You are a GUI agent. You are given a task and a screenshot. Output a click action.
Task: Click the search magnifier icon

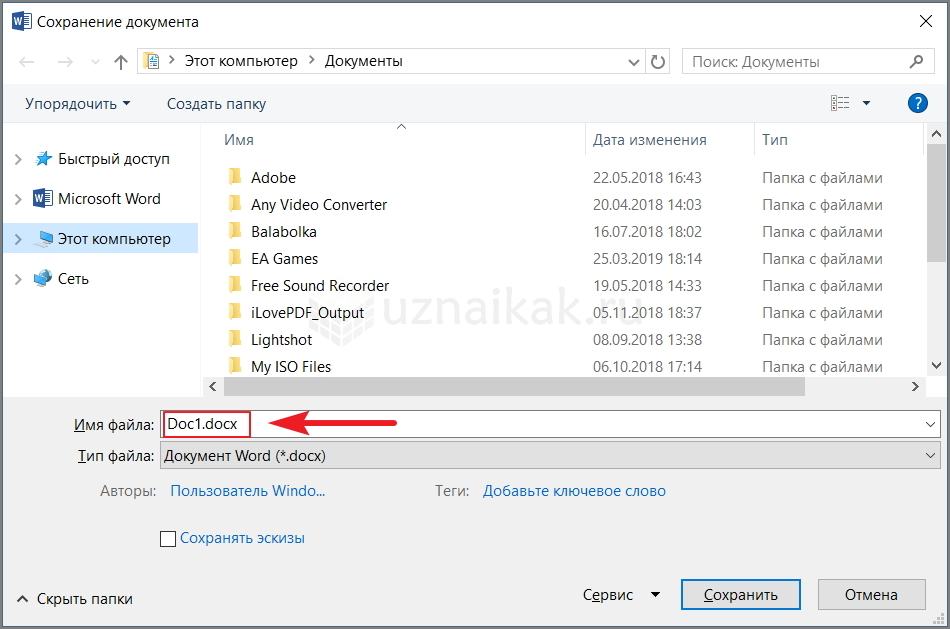916,61
